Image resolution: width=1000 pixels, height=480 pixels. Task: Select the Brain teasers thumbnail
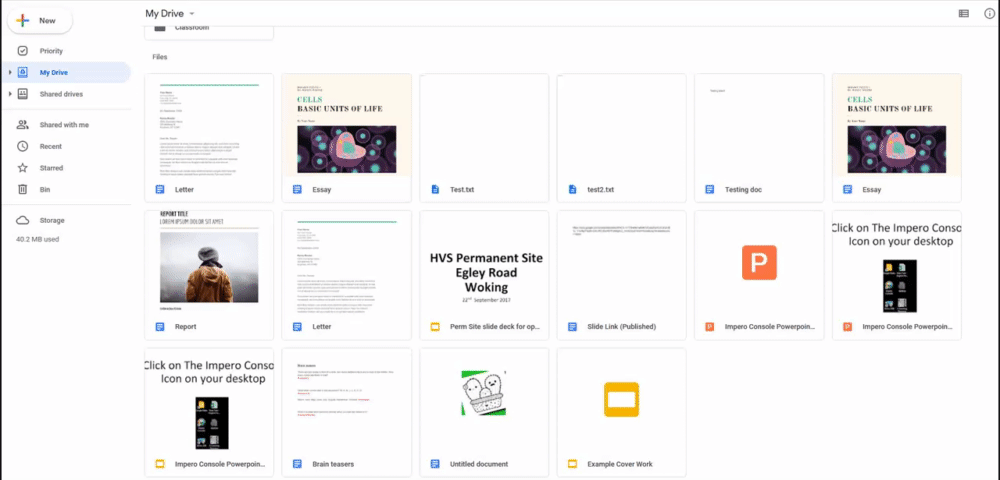click(x=347, y=399)
